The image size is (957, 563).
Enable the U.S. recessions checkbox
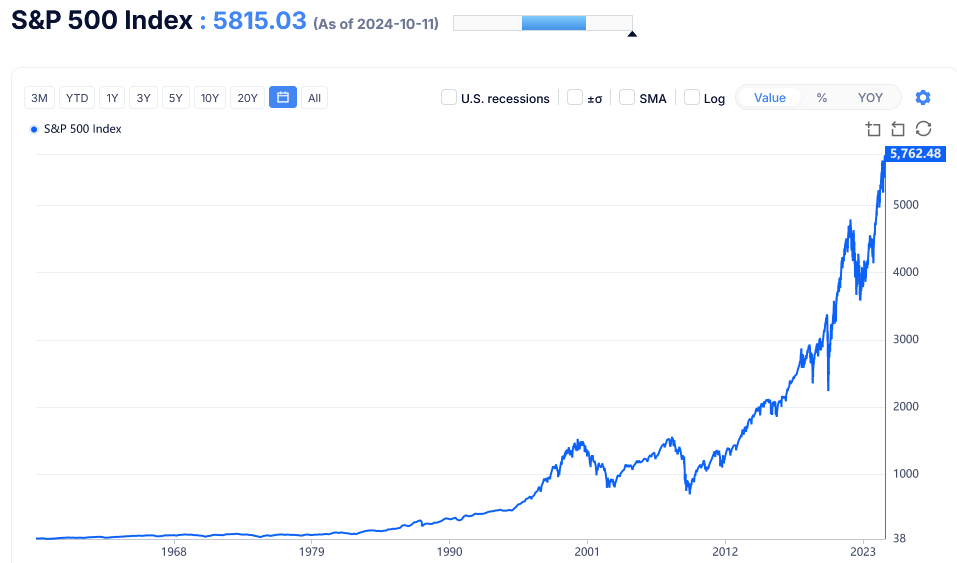click(450, 98)
